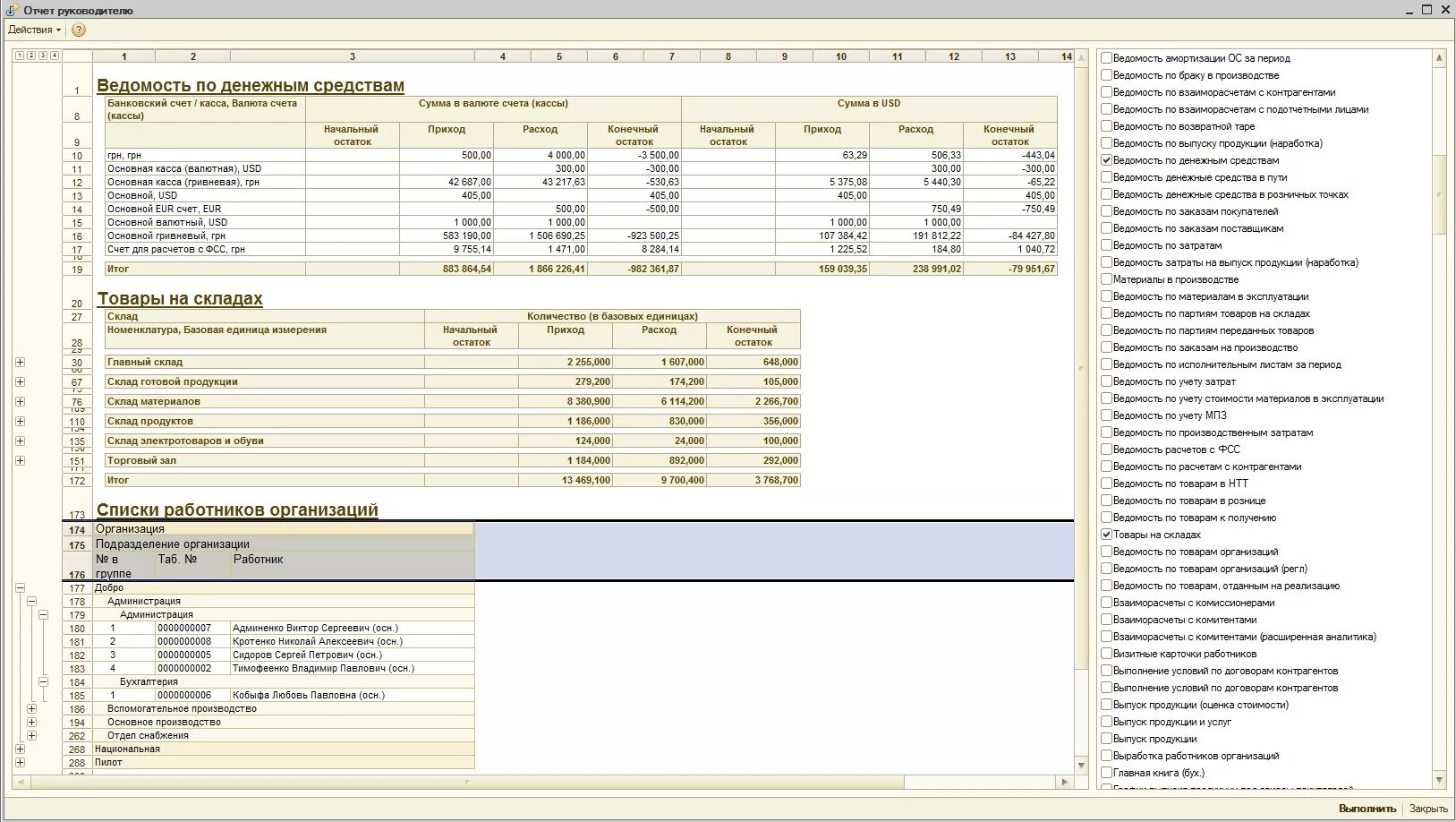This screenshot has width=1456, height=822.
Task: Check Выработка работников организаций
Action: click(1107, 756)
